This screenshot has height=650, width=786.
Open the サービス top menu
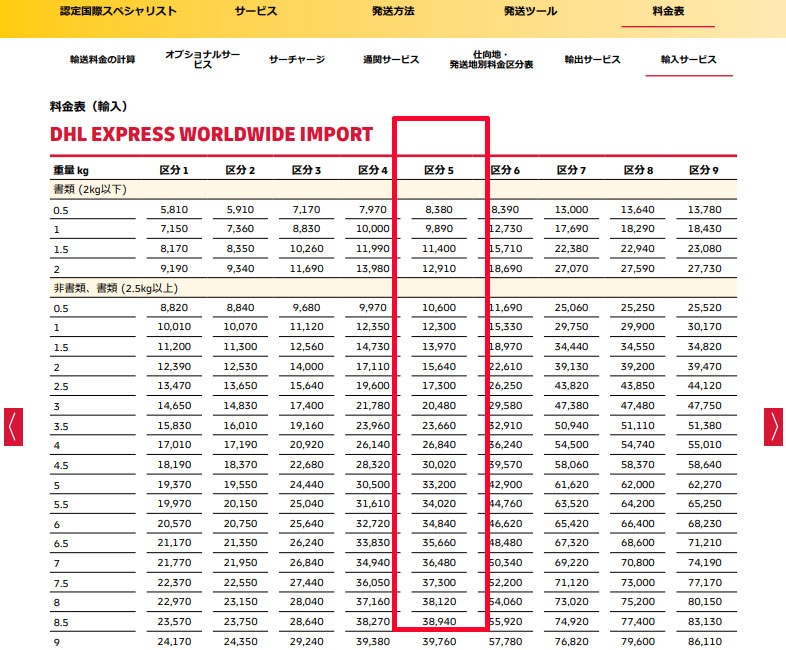(256, 12)
